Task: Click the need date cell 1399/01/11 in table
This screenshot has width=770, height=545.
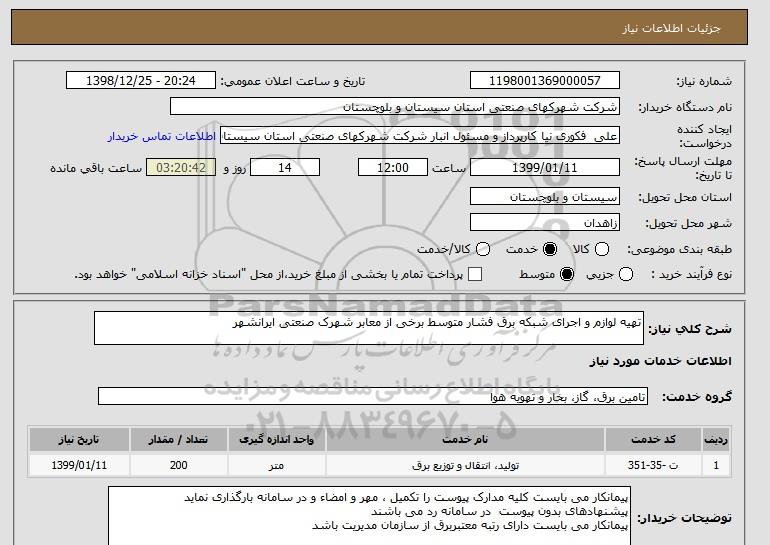Action: [x=79, y=465]
